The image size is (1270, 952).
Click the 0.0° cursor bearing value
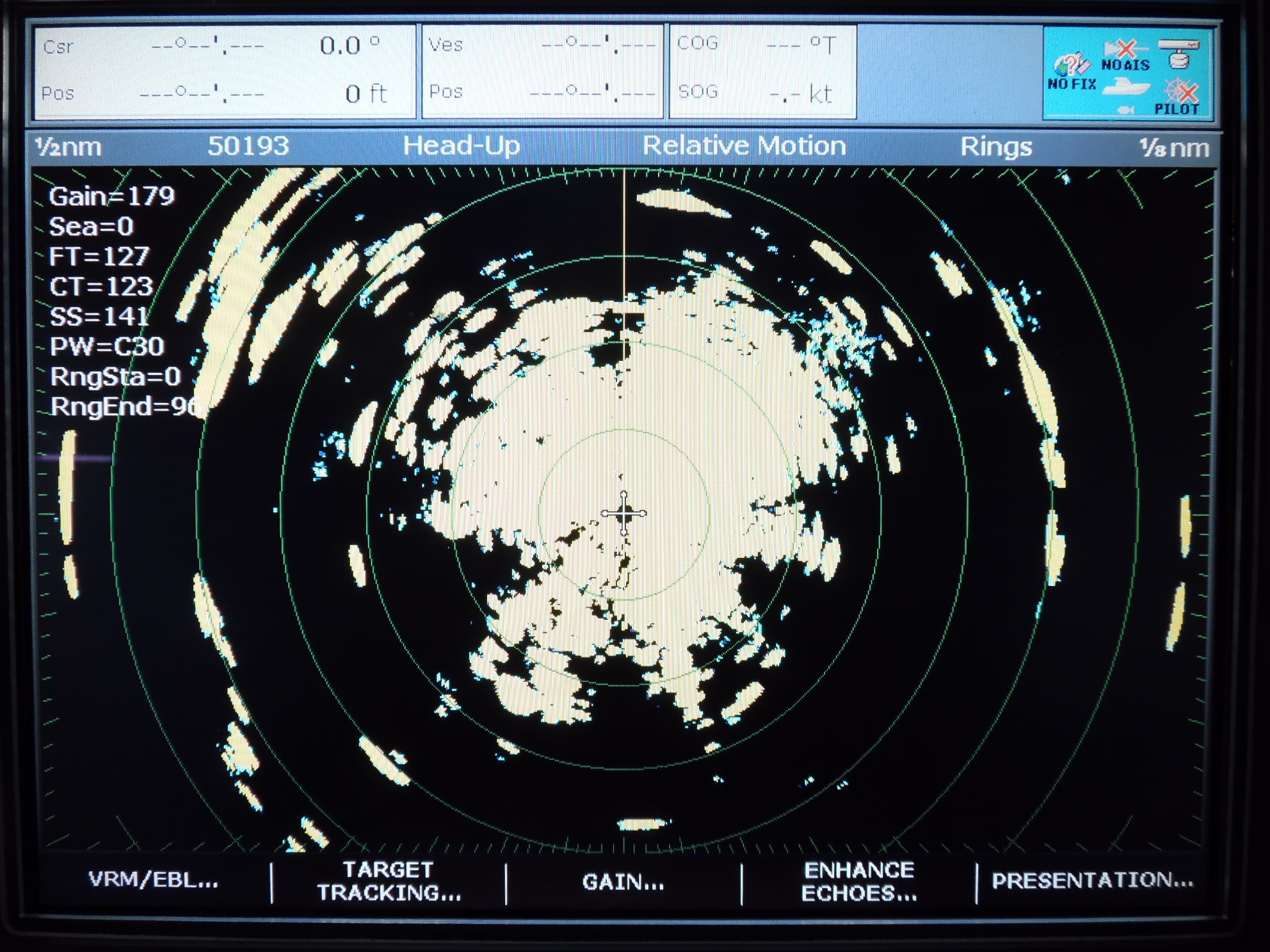click(350, 46)
